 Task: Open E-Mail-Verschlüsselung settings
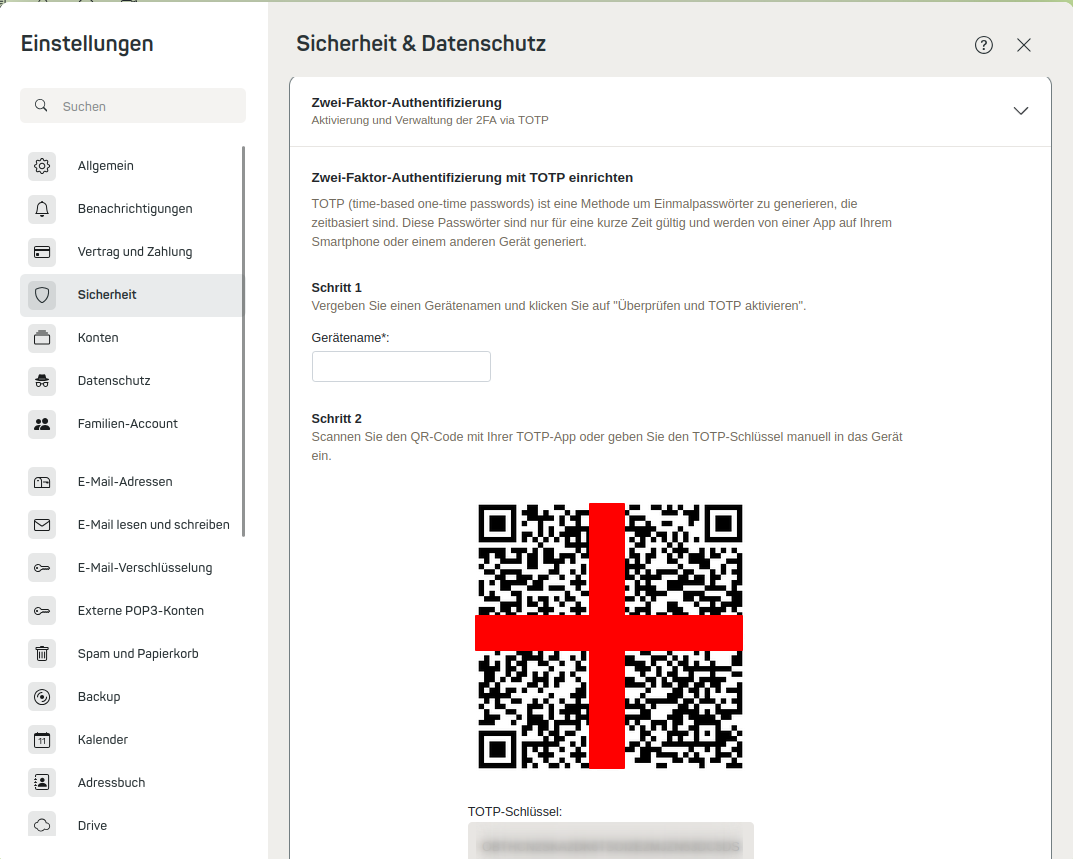[132, 568]
